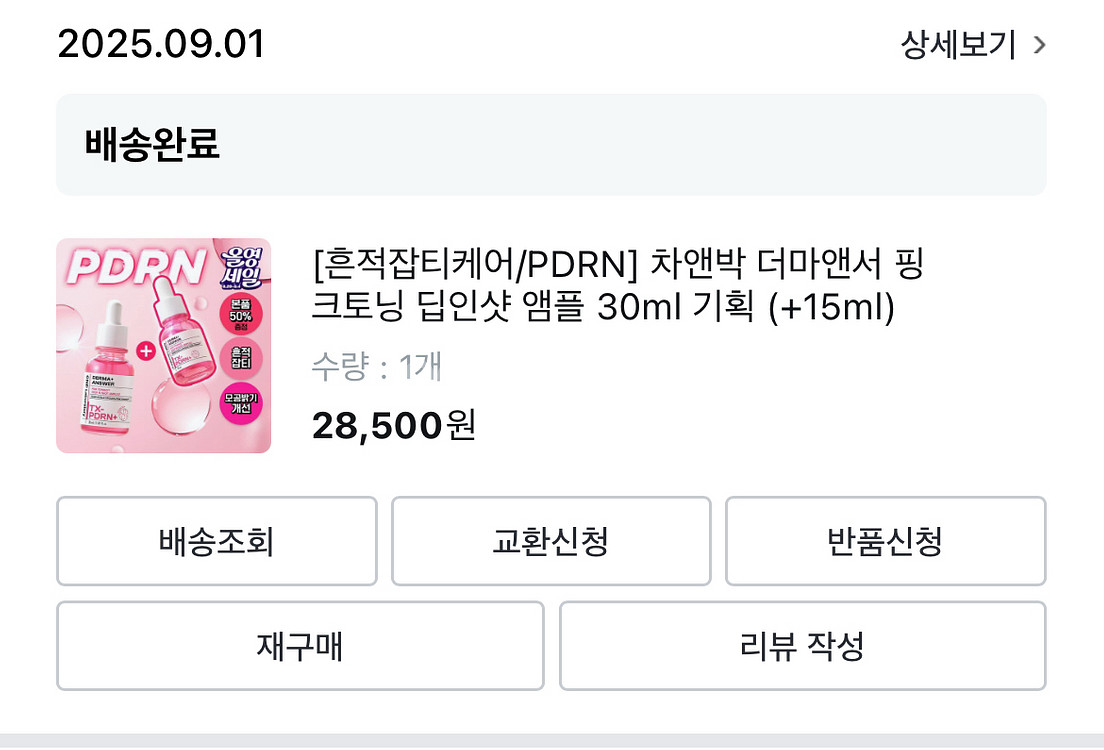Open the pink PDRN ampoule product thumbnail
This screenshot has height=750, width=1104.
[x=163, y=346]
